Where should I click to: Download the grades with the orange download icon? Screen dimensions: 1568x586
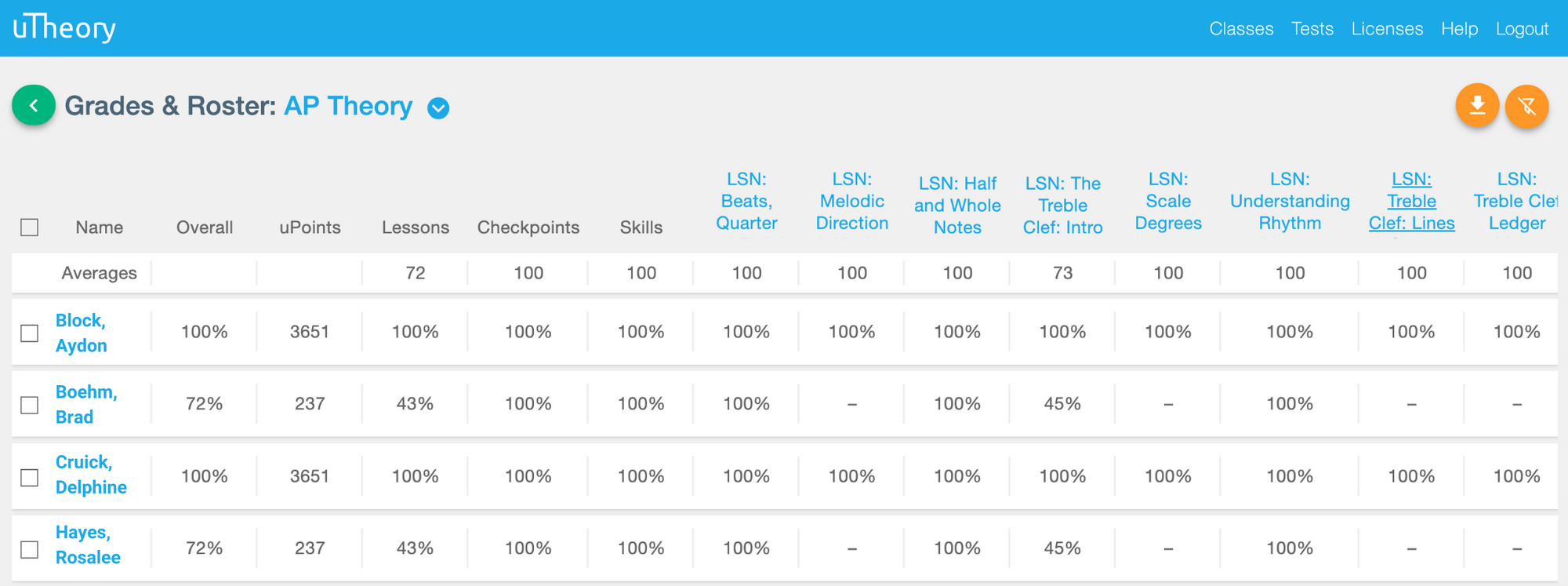tap(1477, 105)
